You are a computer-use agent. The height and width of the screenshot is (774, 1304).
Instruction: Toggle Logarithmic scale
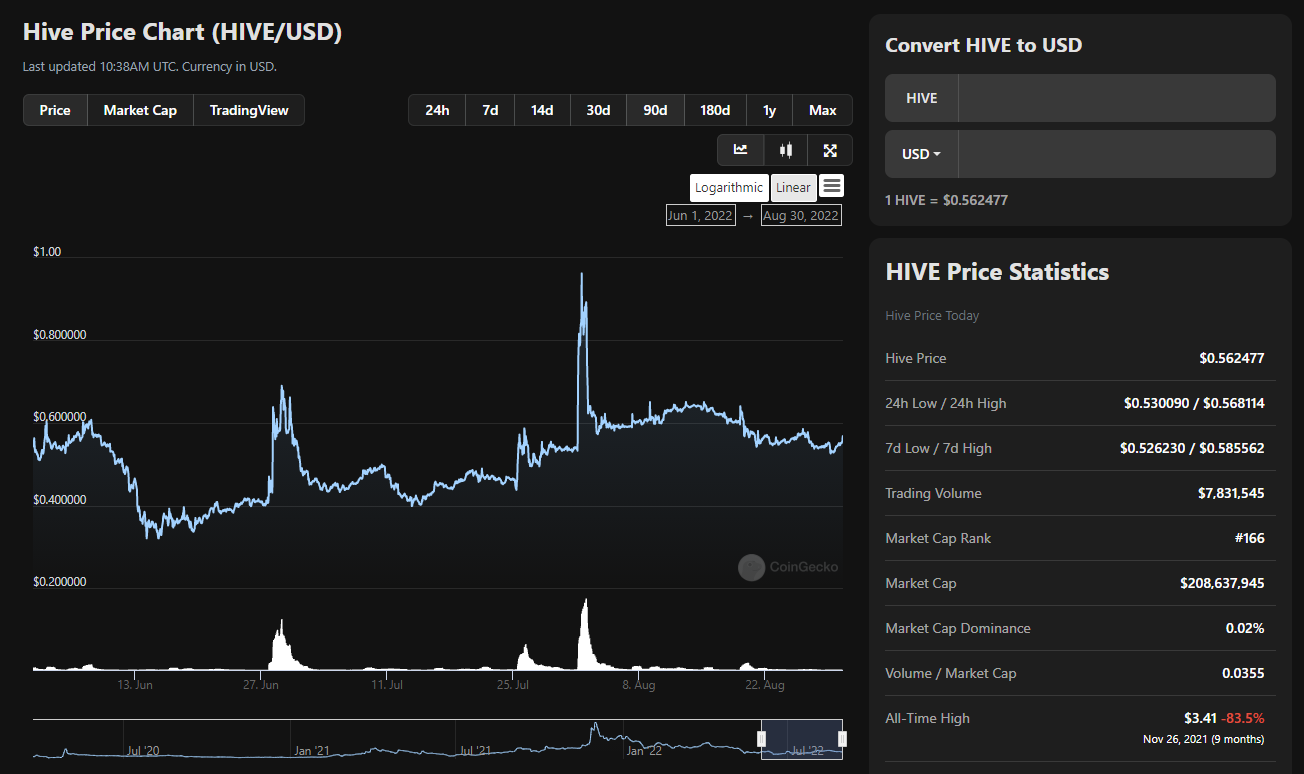(x=729, y=188)
